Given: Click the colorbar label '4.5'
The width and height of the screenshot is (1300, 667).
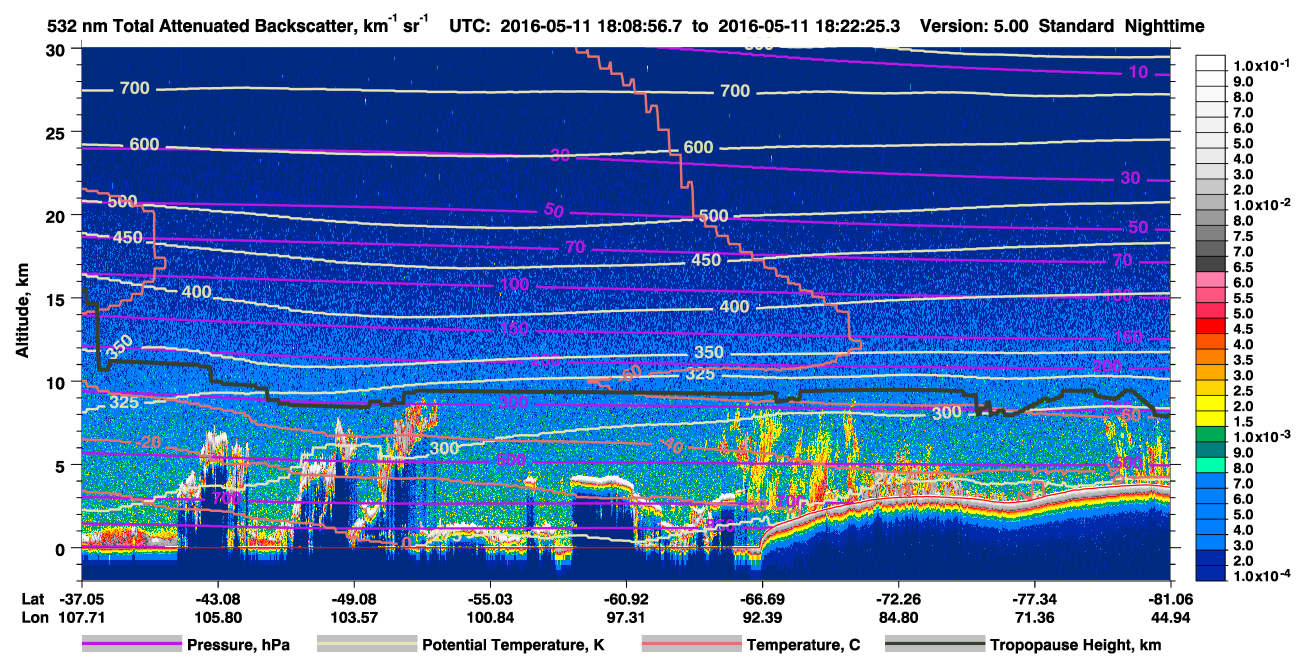Looking at the screenshot, I should click(x=1243, y=329).
